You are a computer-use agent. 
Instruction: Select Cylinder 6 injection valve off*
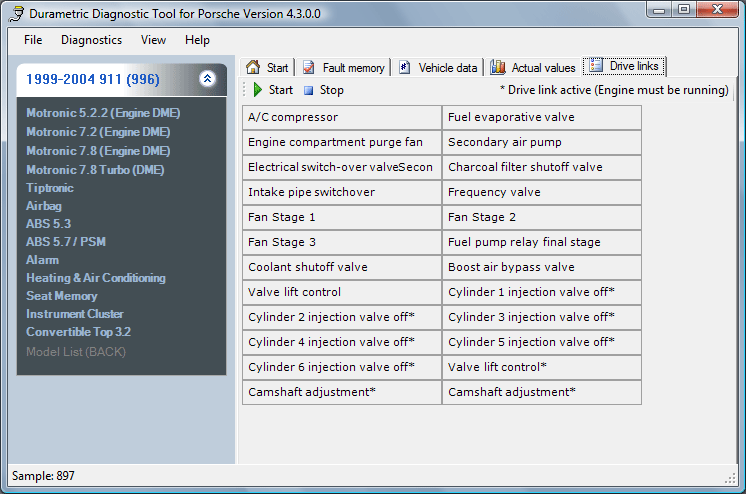[342, 367]
